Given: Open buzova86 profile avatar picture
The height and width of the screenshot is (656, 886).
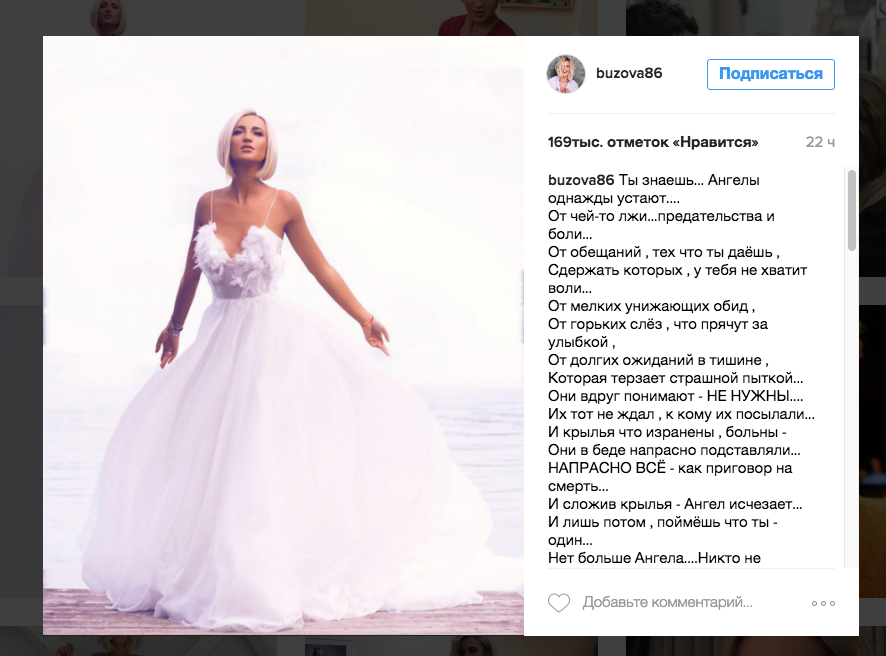Looking at the screenshot, I should pyautogui.click(x=566, y=73).
